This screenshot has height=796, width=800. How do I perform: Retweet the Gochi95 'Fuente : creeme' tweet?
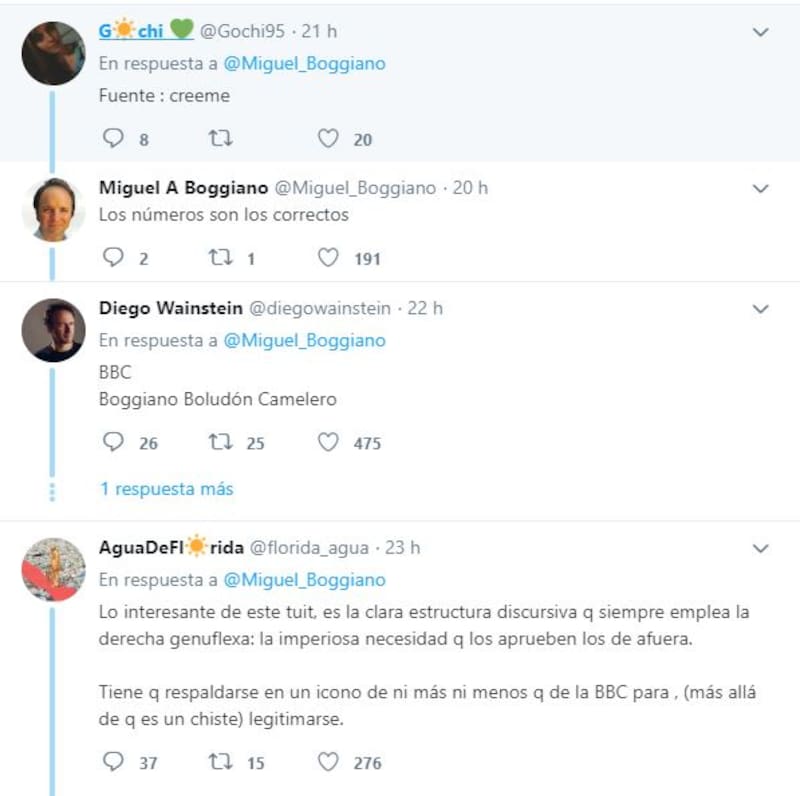coord(220,138)
